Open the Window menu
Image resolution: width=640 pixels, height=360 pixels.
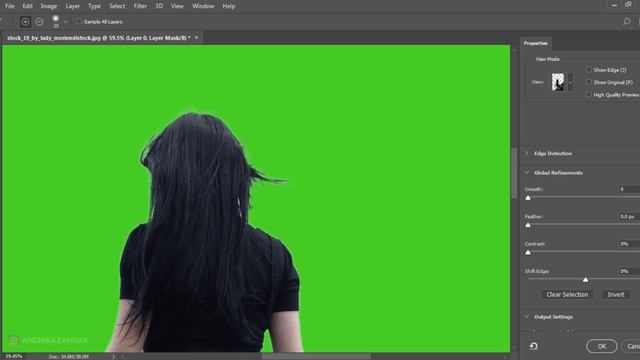pos(203,6)
